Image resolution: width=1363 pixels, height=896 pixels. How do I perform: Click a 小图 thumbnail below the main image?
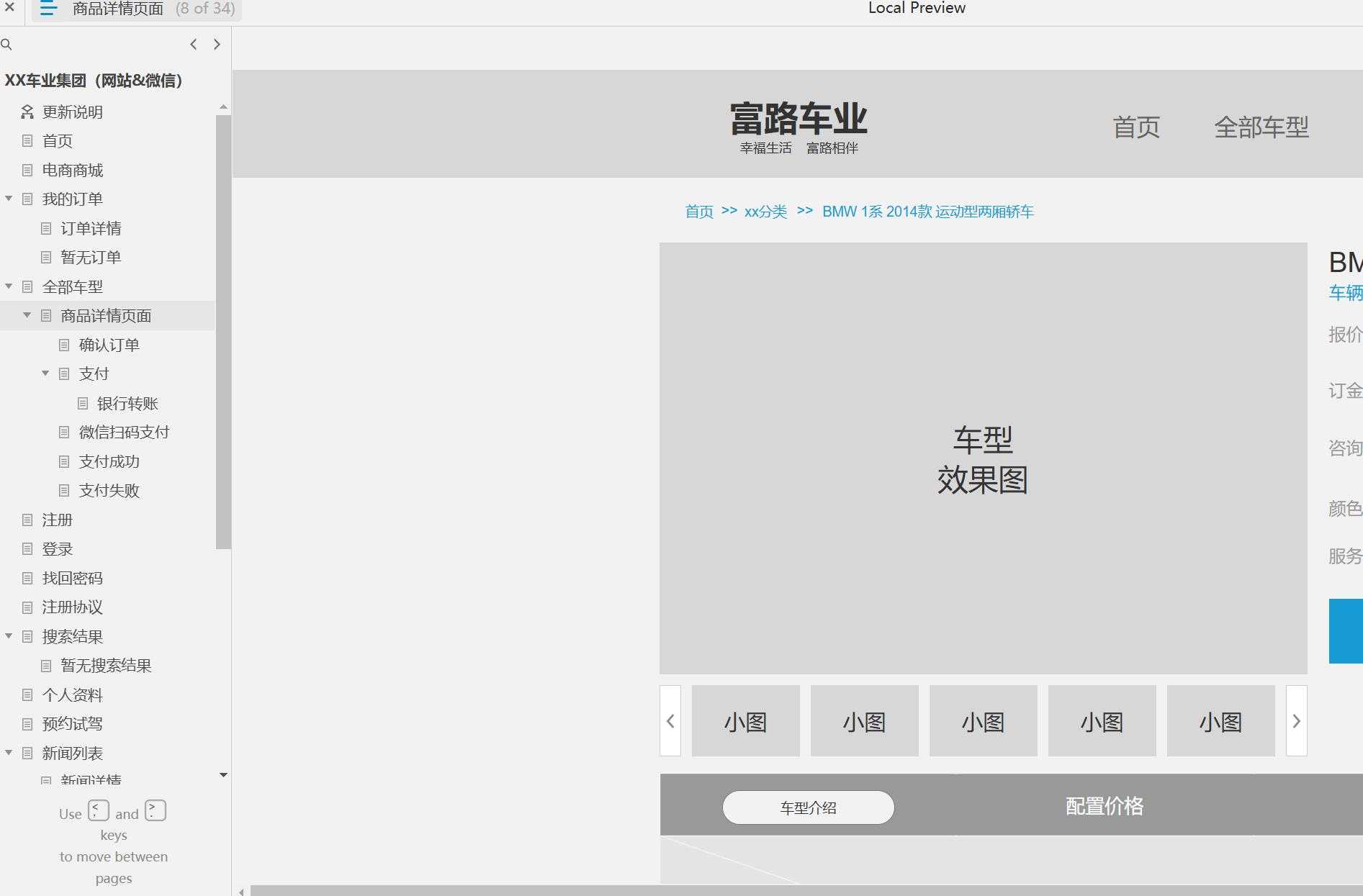tap(745, 720)
